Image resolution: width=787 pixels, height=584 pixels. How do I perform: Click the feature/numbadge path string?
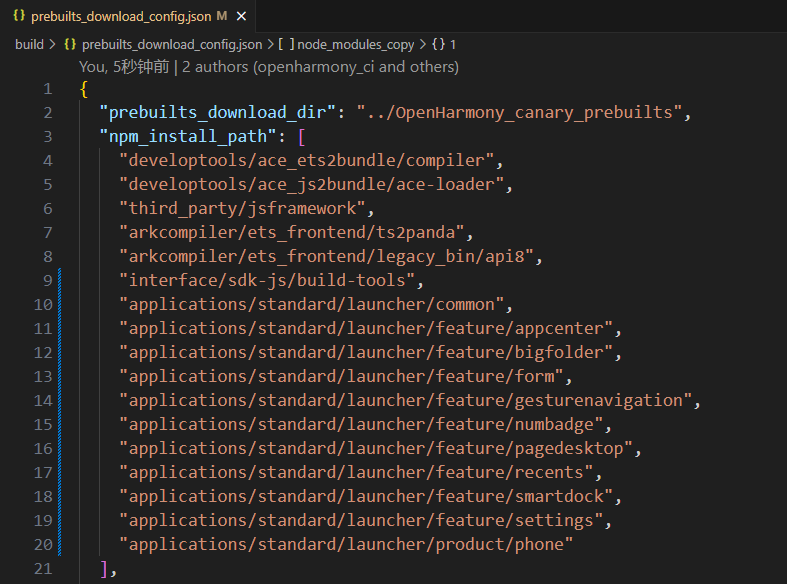[x=361, y=425]
